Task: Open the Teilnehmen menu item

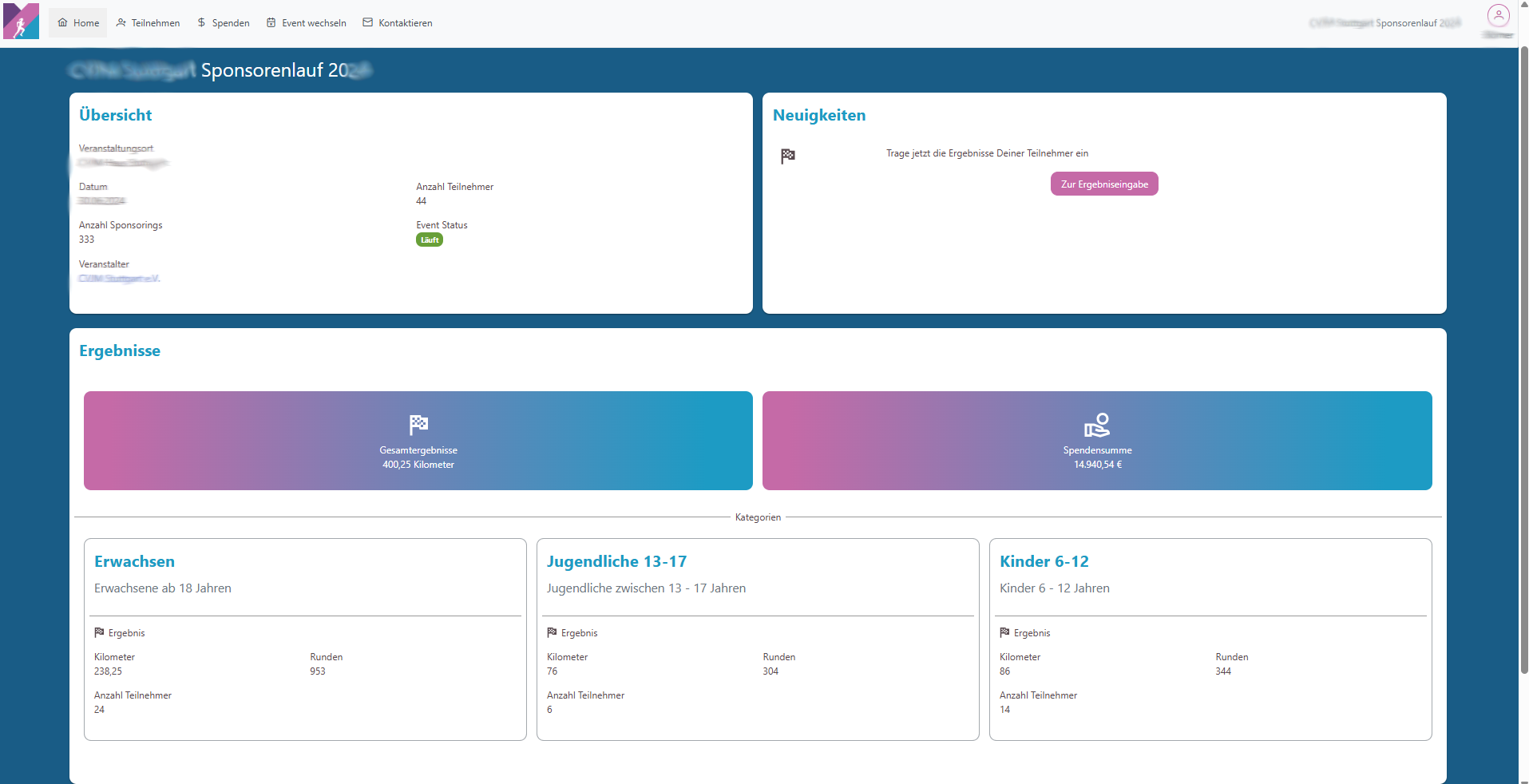Action: pos(148,23)
